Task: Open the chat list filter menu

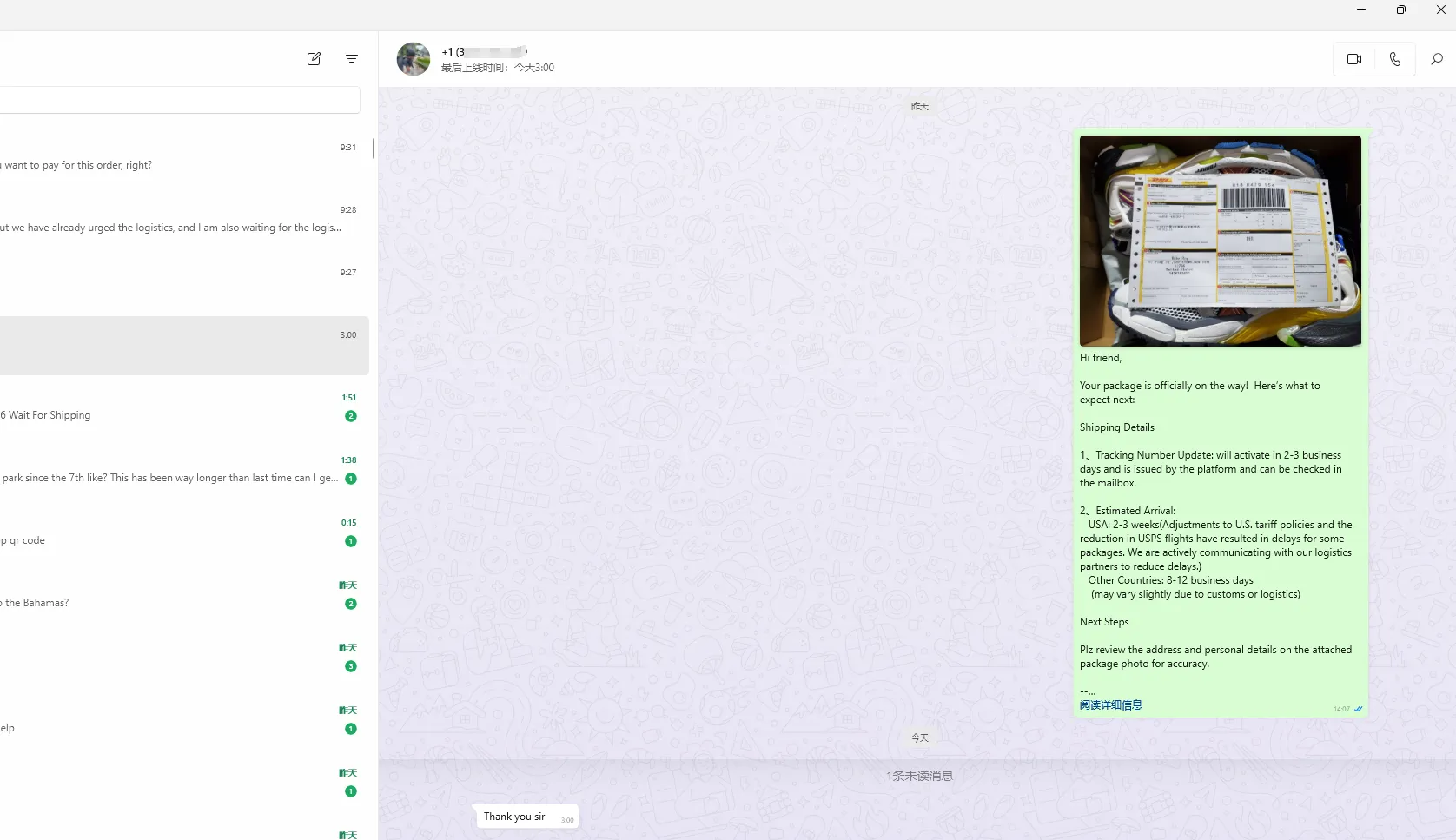Action: pyautogui.click(x=352, y=59)
